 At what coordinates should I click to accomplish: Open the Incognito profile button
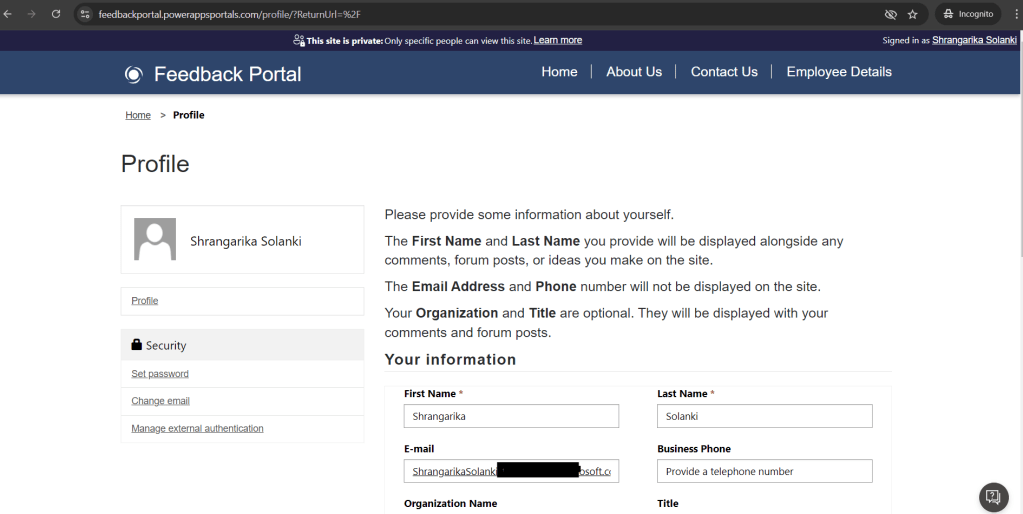tap(967, 14)
